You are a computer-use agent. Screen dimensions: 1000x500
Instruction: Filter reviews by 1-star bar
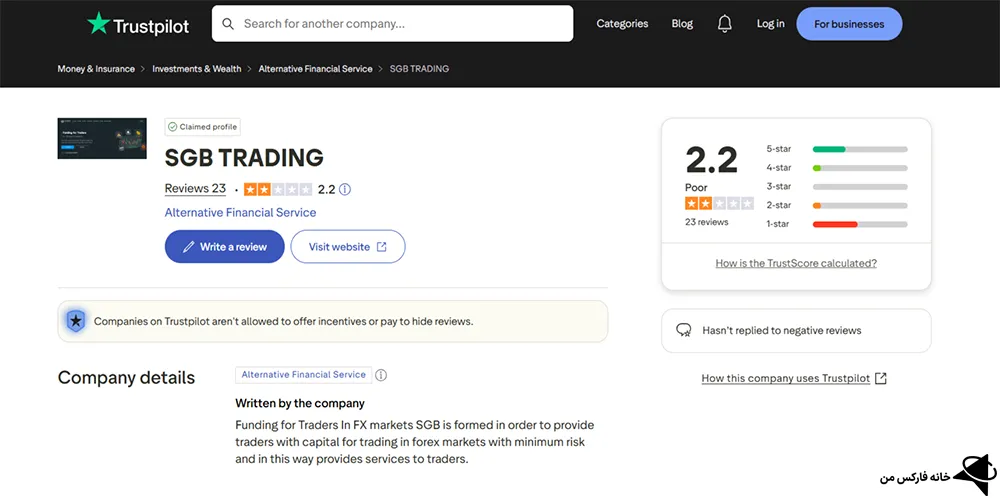860,224
